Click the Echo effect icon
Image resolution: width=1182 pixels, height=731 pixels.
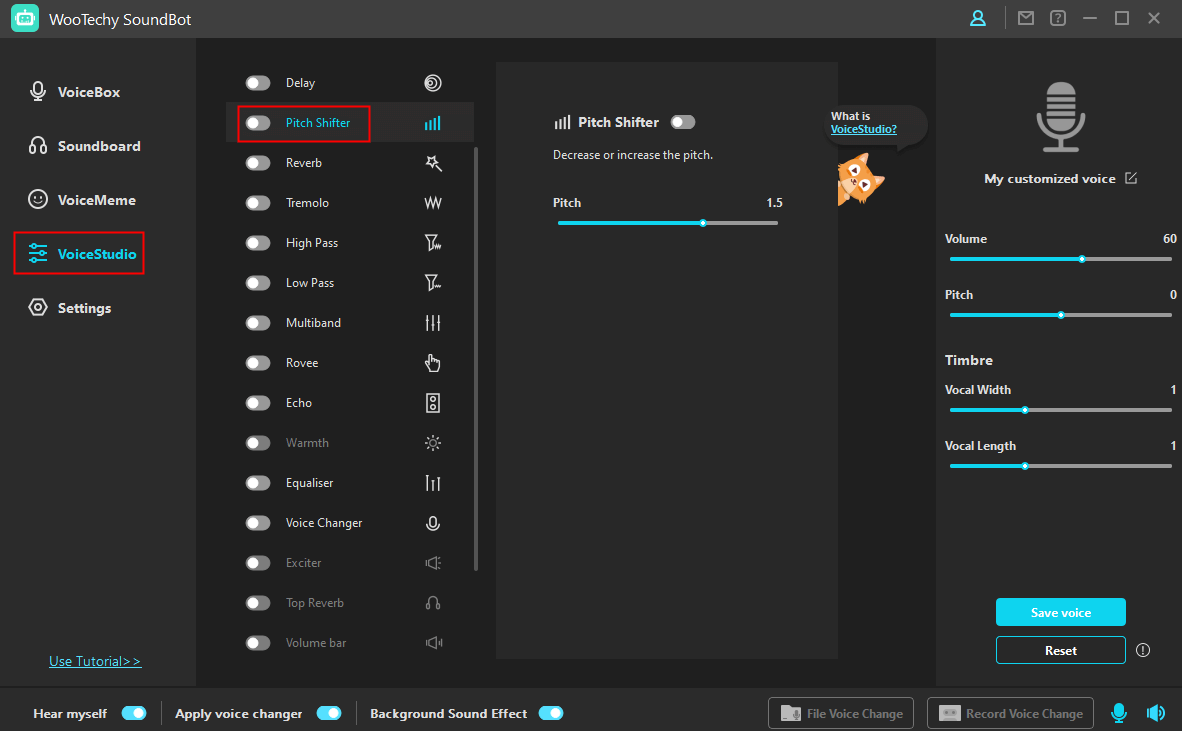point(432,402)
